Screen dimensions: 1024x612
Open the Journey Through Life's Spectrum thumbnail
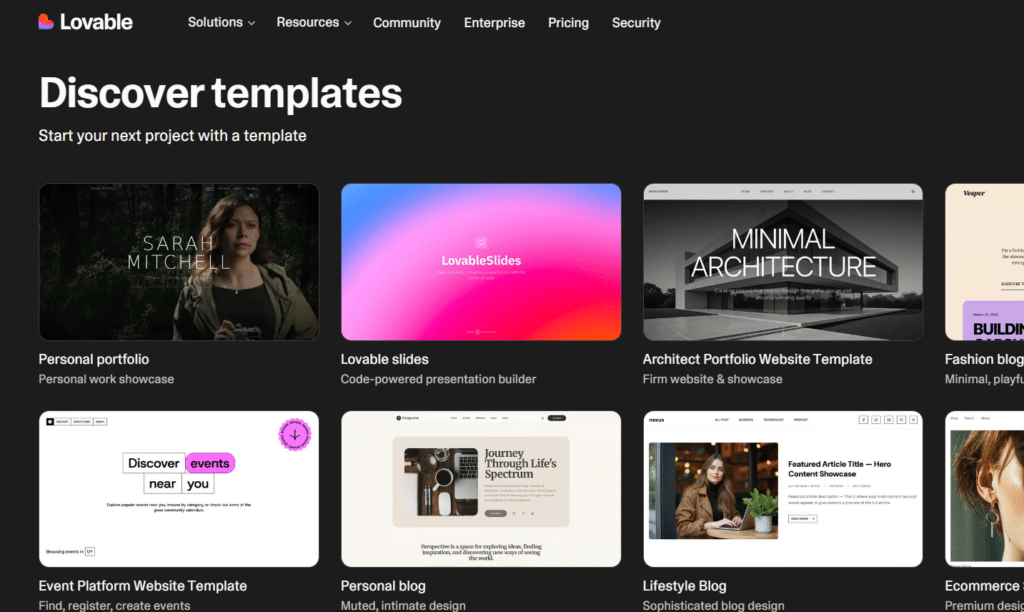point(481,489)
